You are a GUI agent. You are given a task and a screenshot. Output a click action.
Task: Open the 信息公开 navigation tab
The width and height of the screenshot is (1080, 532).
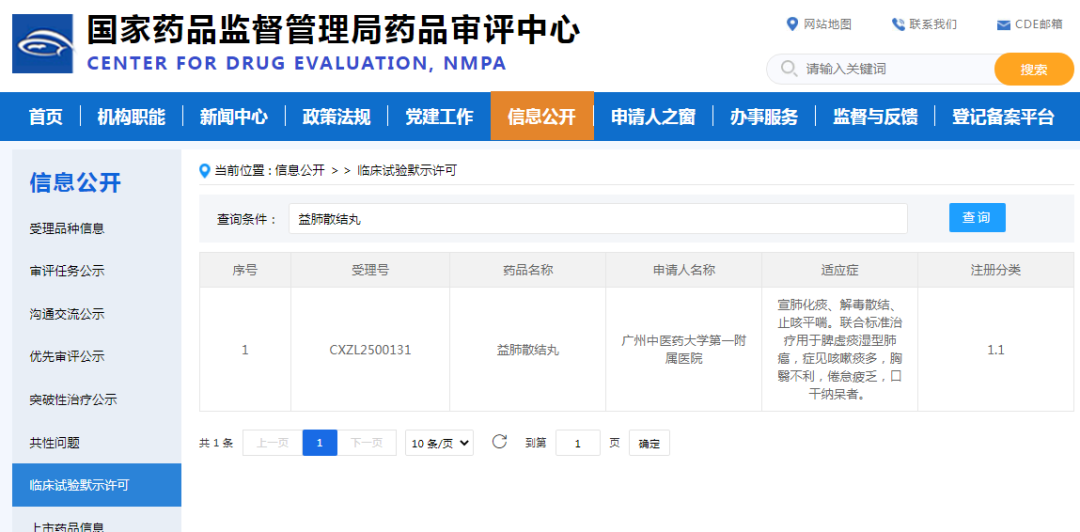pos(541,117)
